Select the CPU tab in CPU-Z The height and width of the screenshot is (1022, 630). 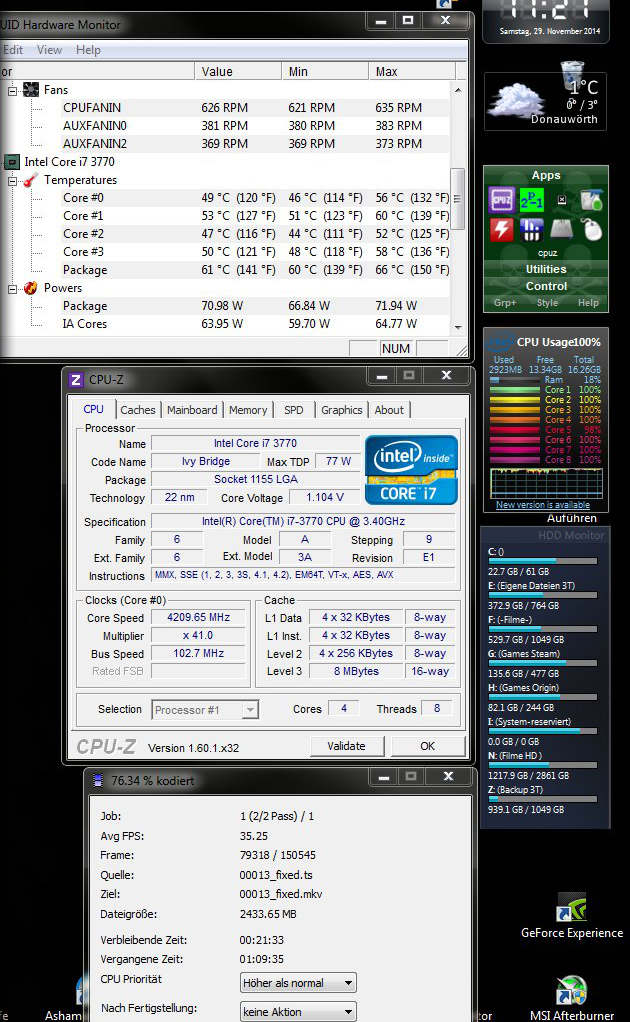pyautogui.click(x=93, y=409)
